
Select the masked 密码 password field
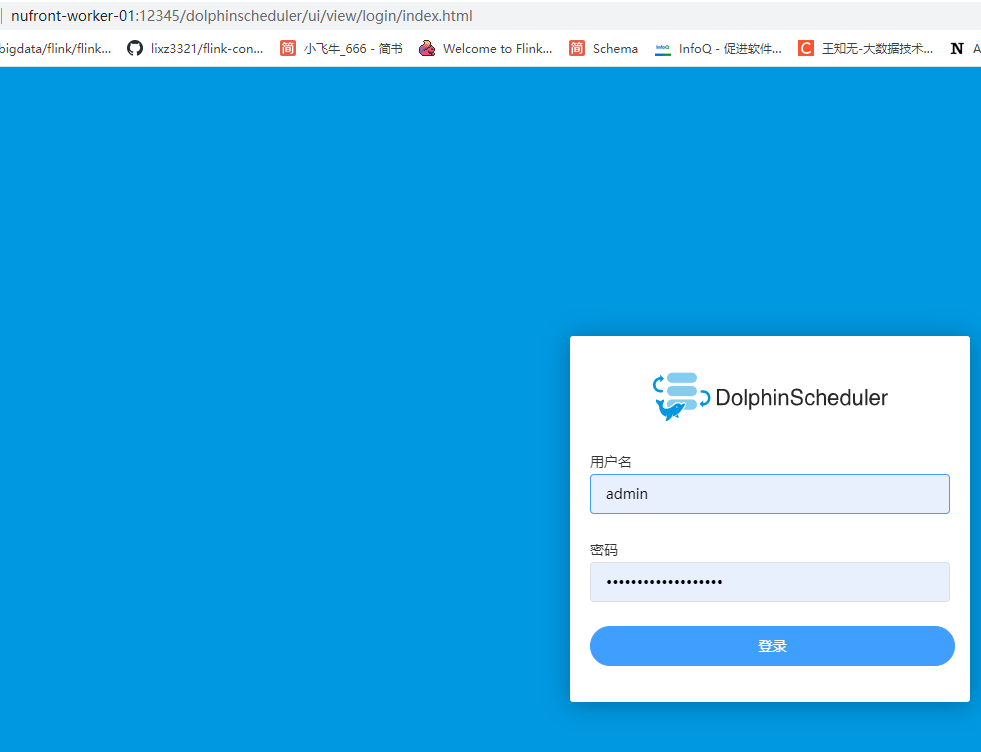(769, 582)
